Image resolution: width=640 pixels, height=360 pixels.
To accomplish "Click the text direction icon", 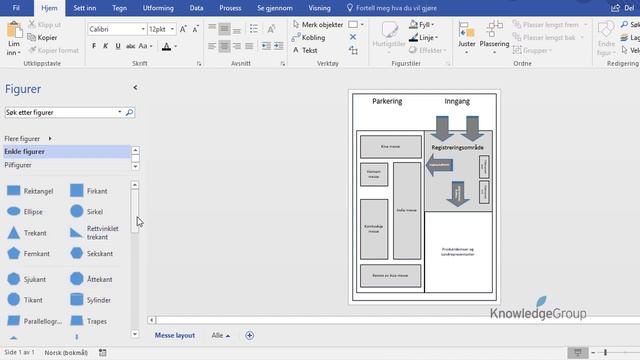I will [271, 29].
